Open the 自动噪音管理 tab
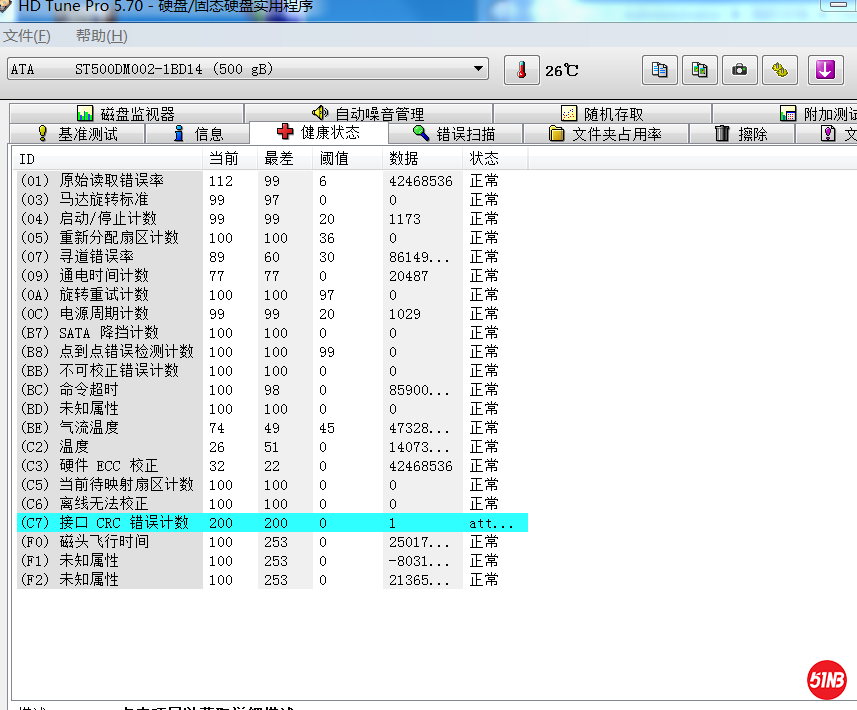857x710 pixels. [368, 114]
